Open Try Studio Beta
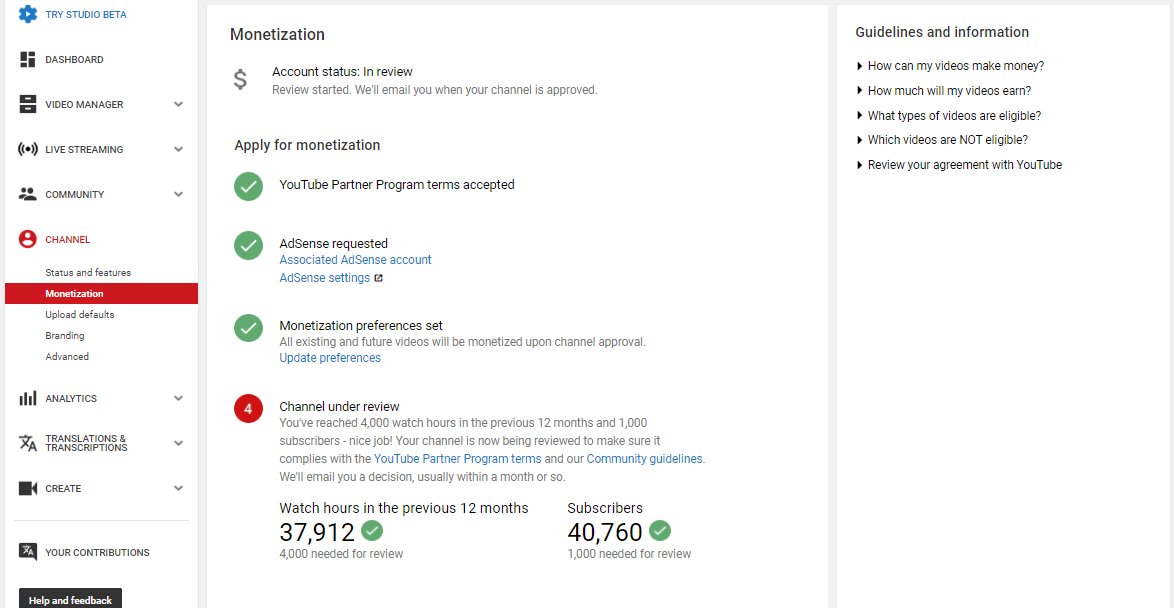 click(x=85, y=14)
